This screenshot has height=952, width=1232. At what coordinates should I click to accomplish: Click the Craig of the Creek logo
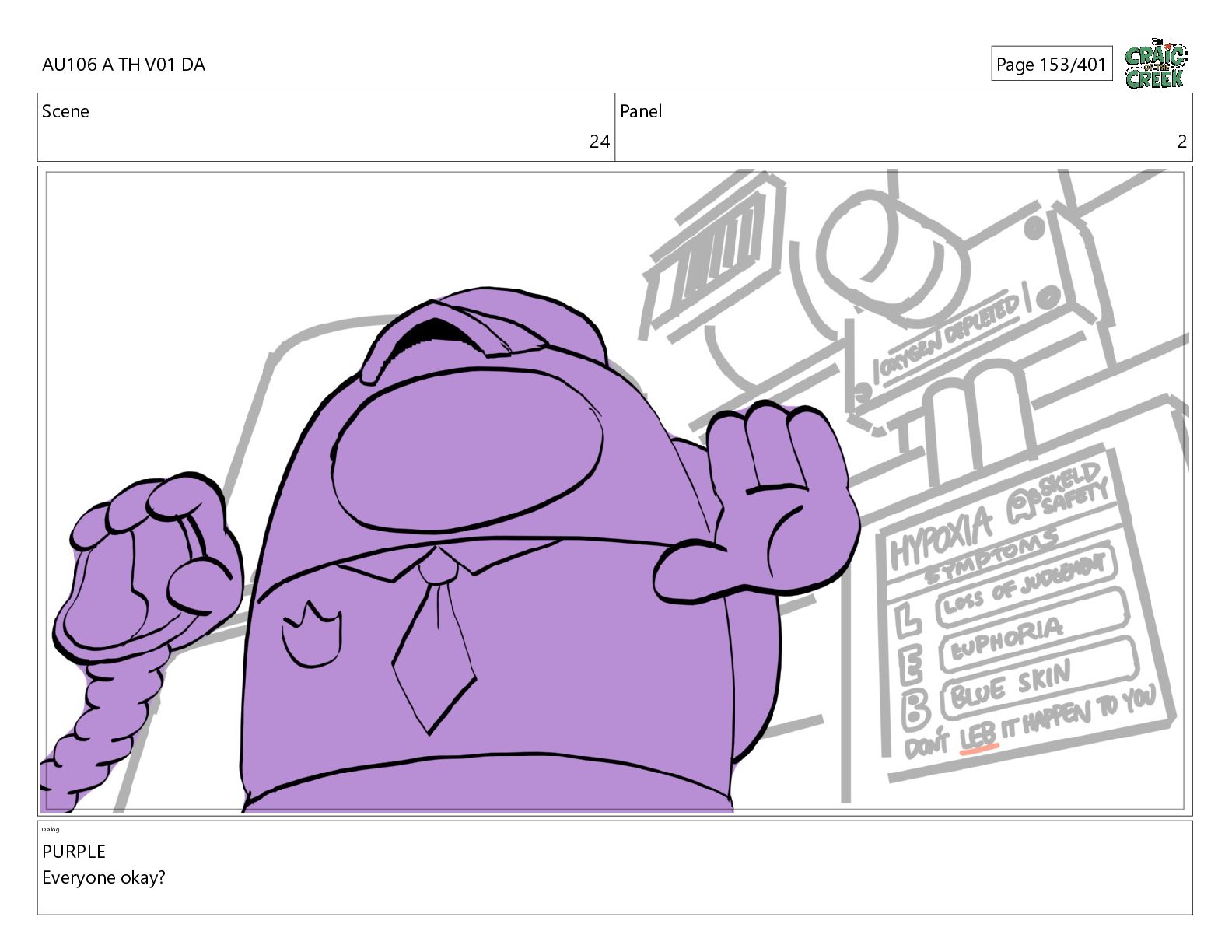[x=1156, y=64]
